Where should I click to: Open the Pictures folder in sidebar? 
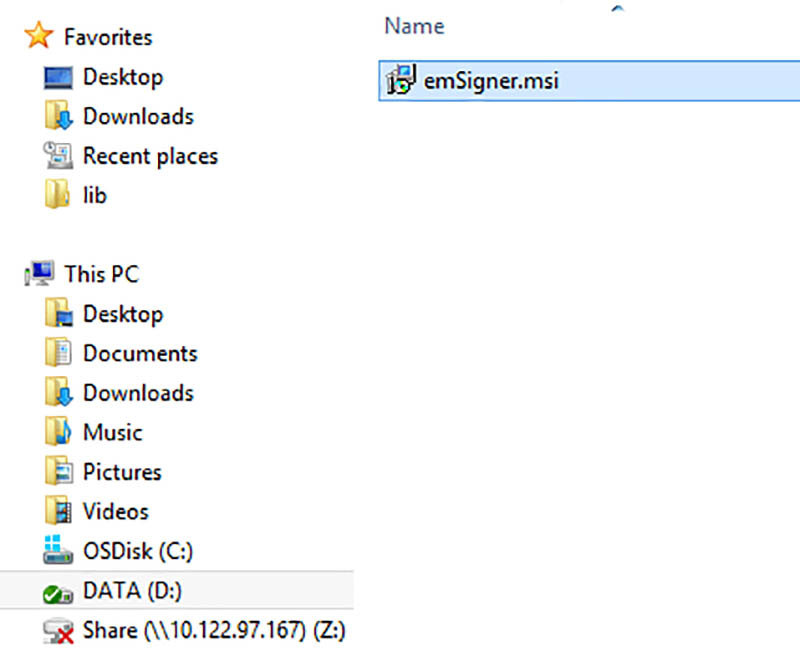point(122,472)
